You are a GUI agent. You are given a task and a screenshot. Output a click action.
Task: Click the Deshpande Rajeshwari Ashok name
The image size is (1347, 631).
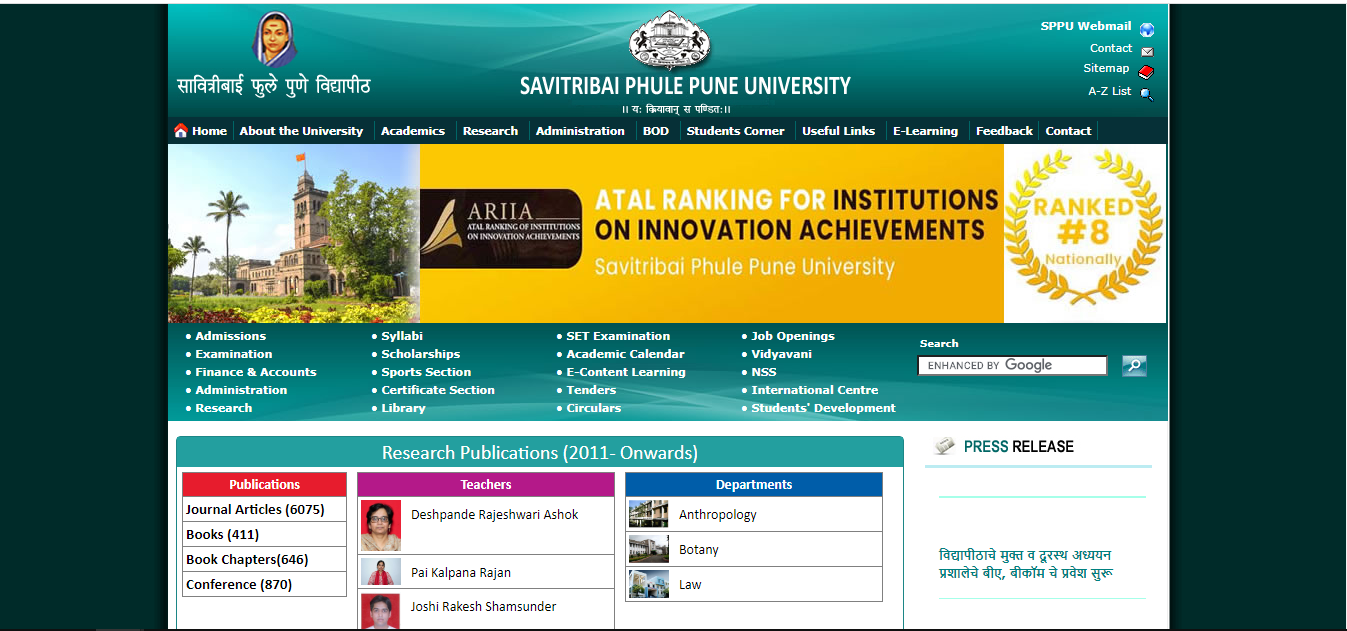click(x=494, y=514)
